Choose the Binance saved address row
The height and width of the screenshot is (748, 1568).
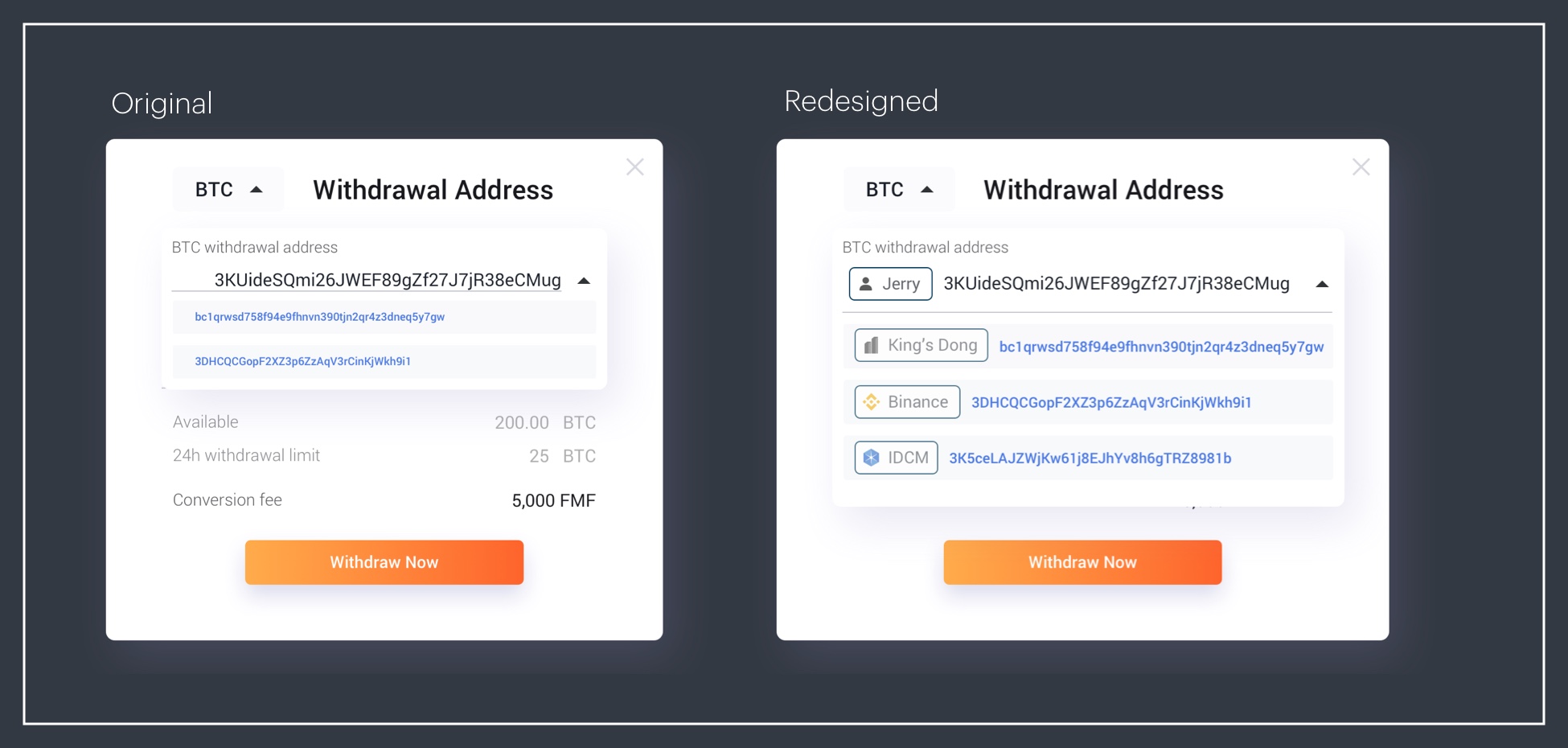[1110, 402]
